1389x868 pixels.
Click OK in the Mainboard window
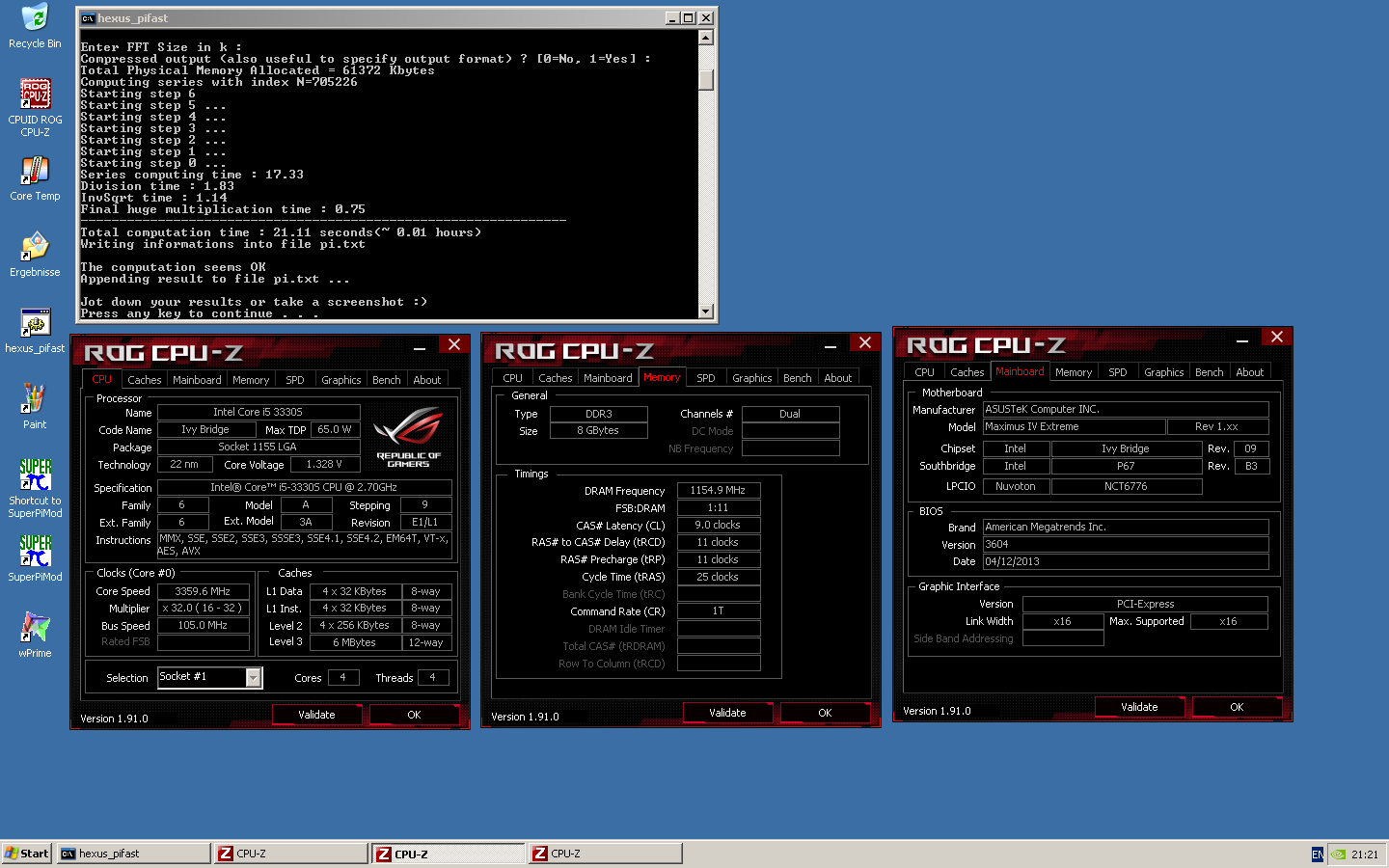(1237, 707)
